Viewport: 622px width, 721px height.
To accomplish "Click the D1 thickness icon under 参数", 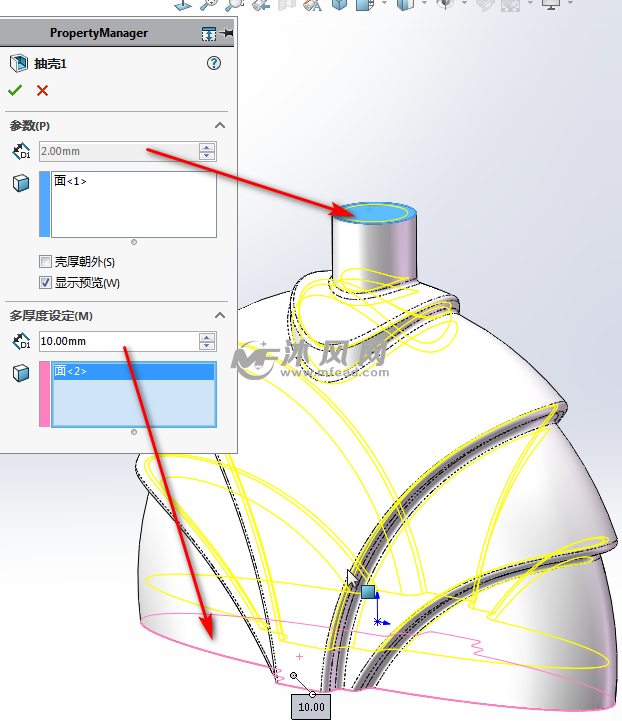I will [x=21, y=151].
